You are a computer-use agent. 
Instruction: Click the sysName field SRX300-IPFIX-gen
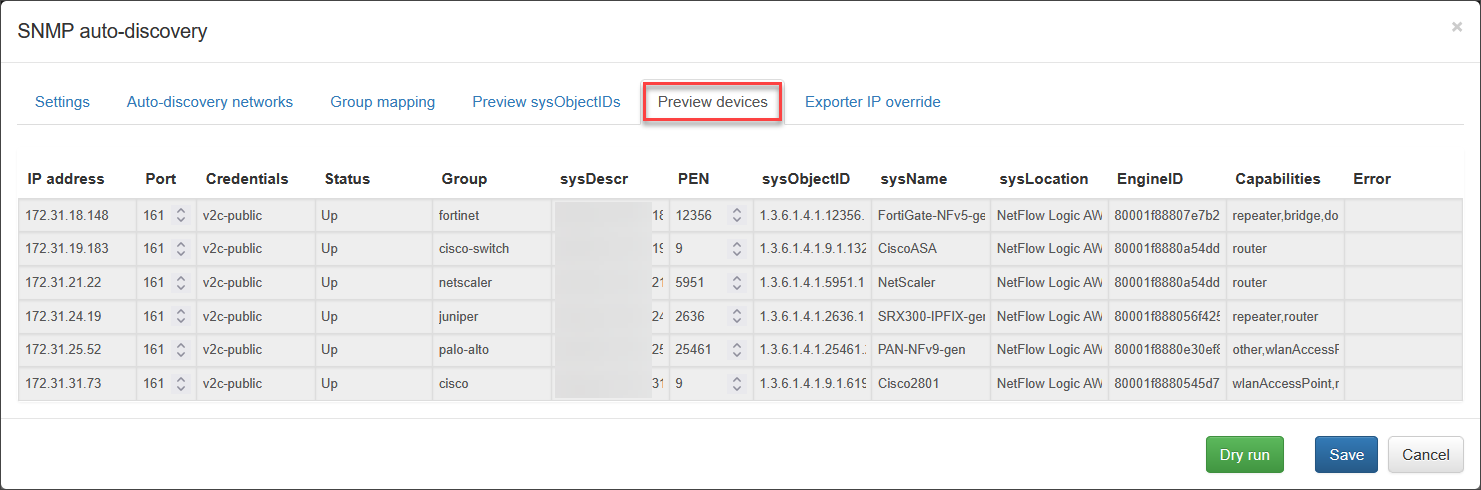pos(930,317)
